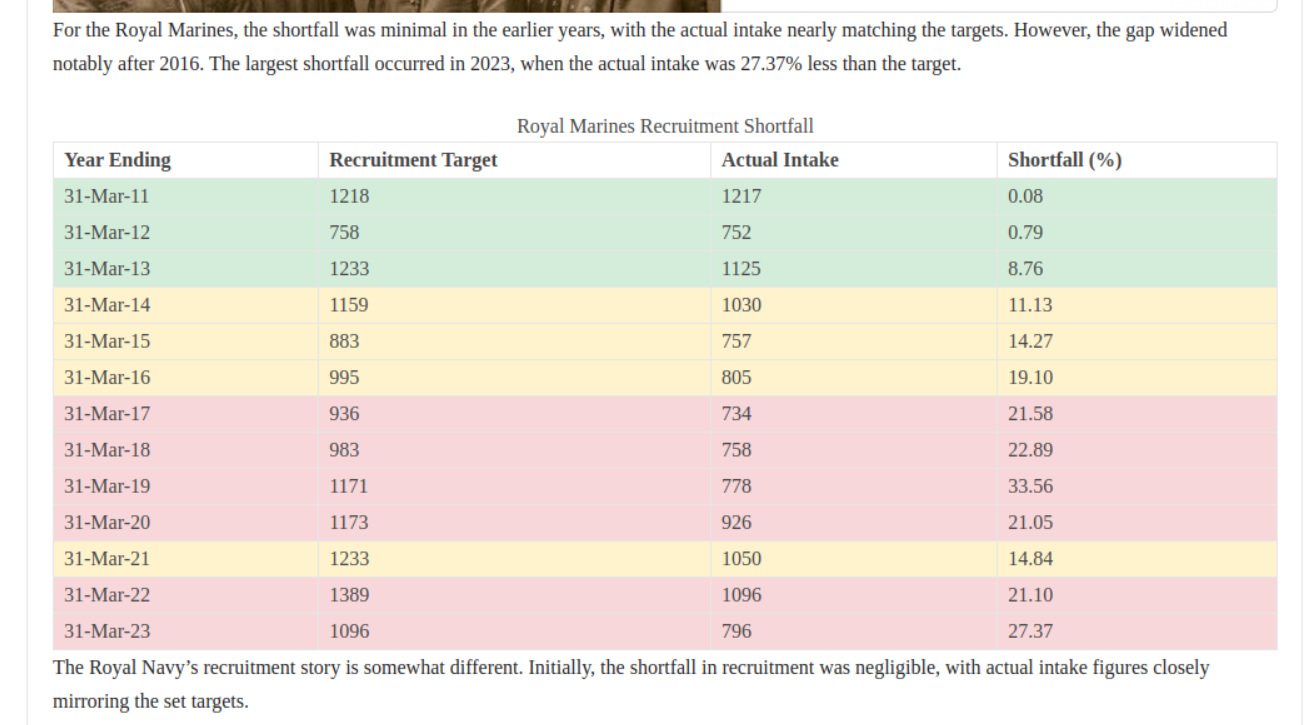Click recruitment target 883
The height and width of the screenshot is (725, 1307).
tap(515, 341)
